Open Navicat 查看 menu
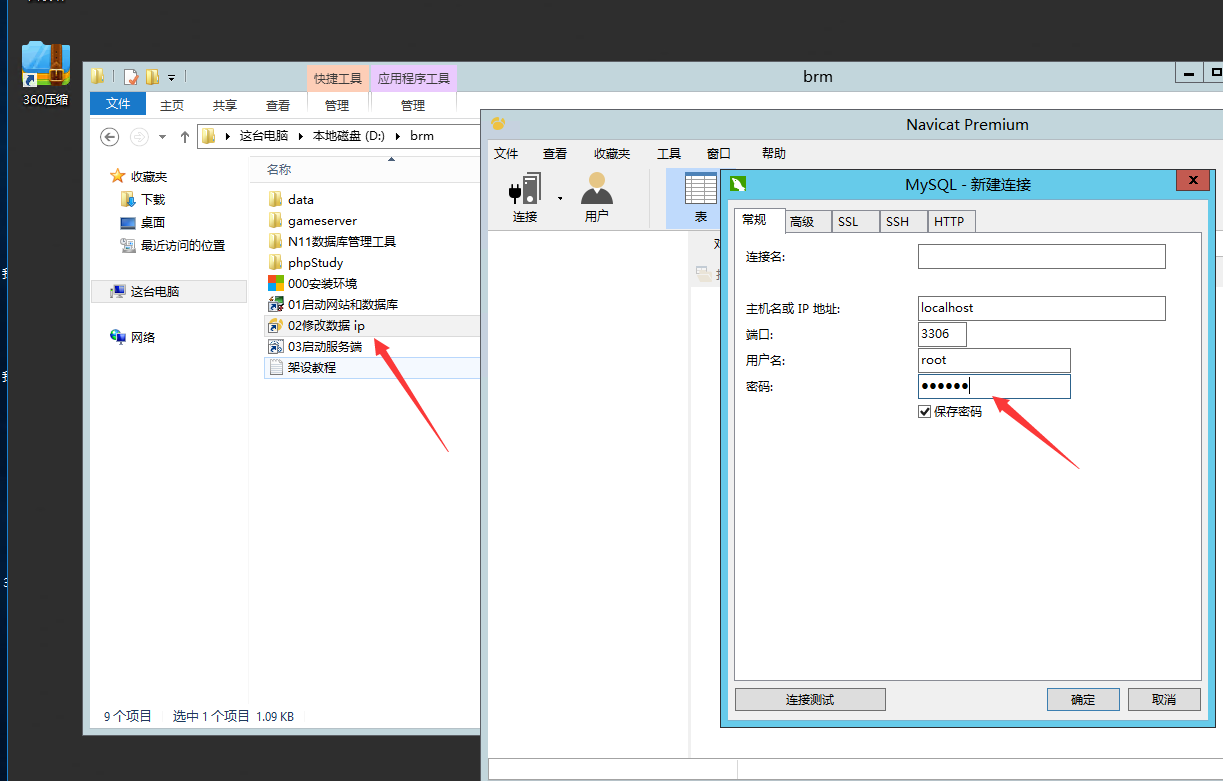The height and width of the screenshot is (781, 1223). (x=555, y=153)
